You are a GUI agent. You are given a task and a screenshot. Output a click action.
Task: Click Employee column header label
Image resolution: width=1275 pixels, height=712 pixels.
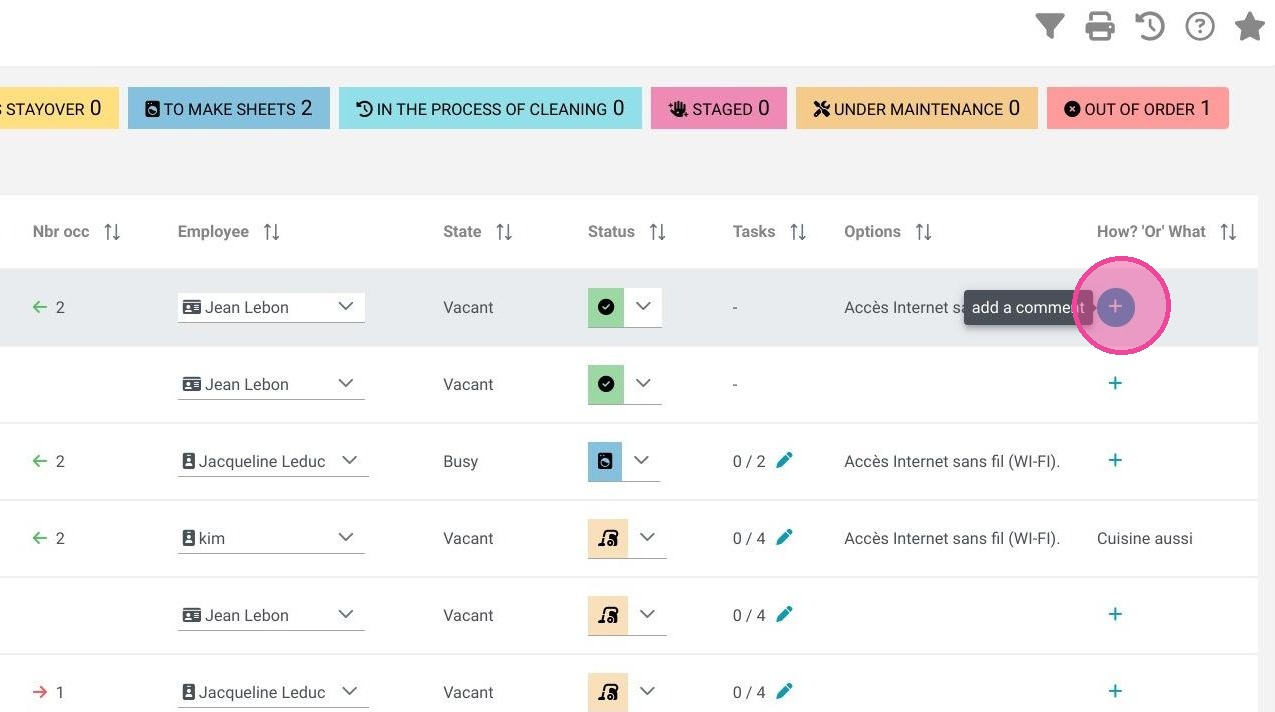pos(213,232)
